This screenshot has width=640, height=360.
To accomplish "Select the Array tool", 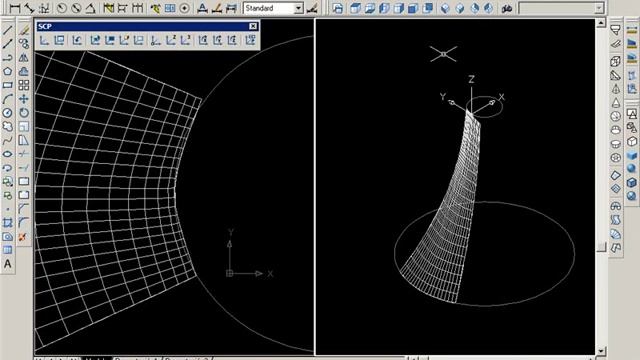I will click(24, 85).
